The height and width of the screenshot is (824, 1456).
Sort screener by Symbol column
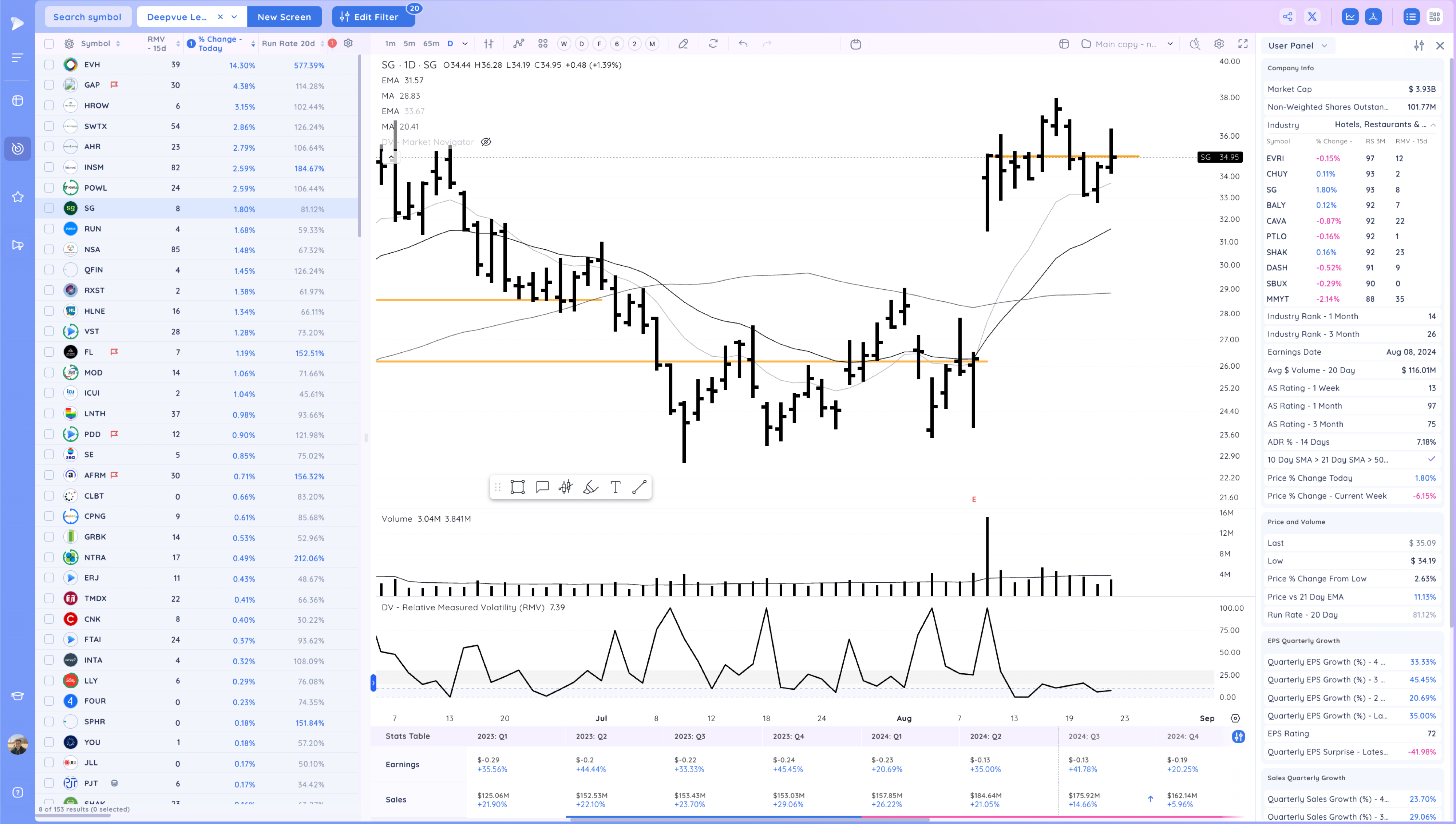click(x=101, y=44)
